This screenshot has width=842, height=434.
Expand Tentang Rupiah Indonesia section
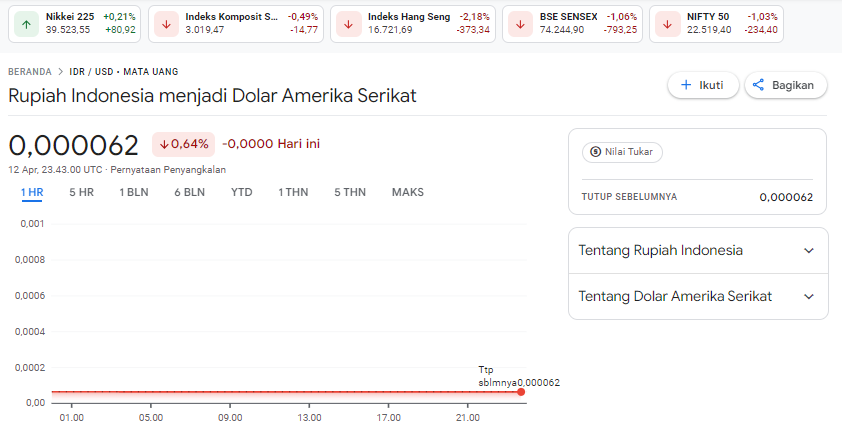(x=809, y=251)
